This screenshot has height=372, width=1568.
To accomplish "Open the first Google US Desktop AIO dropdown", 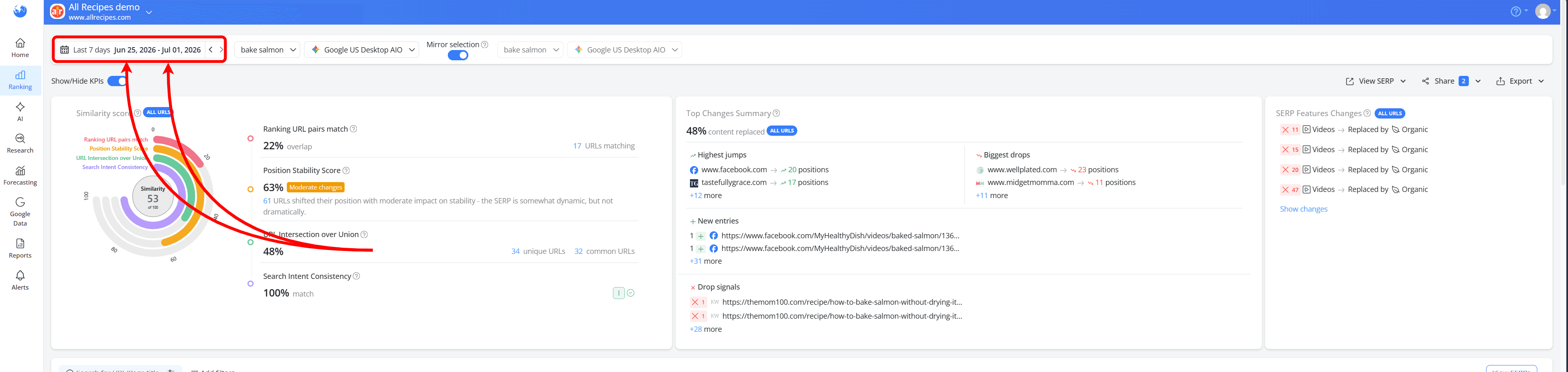I will pyautogui.click(x=363, y=50).
